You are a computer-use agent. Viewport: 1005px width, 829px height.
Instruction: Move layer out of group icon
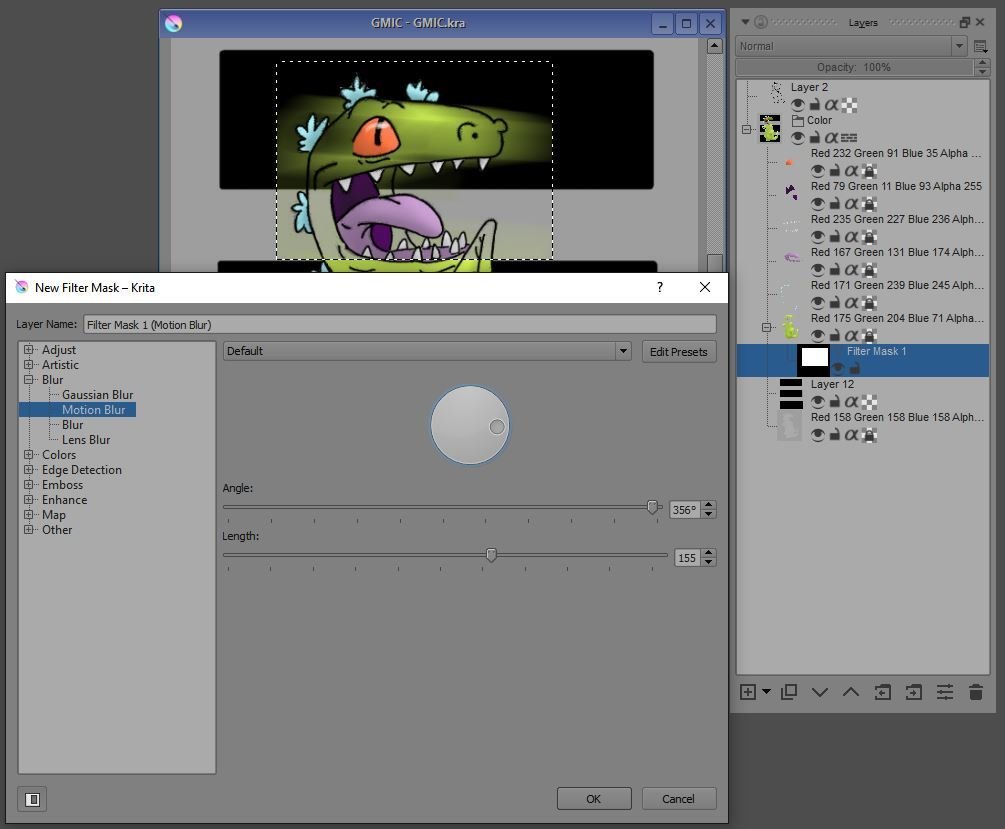point(883,692)
